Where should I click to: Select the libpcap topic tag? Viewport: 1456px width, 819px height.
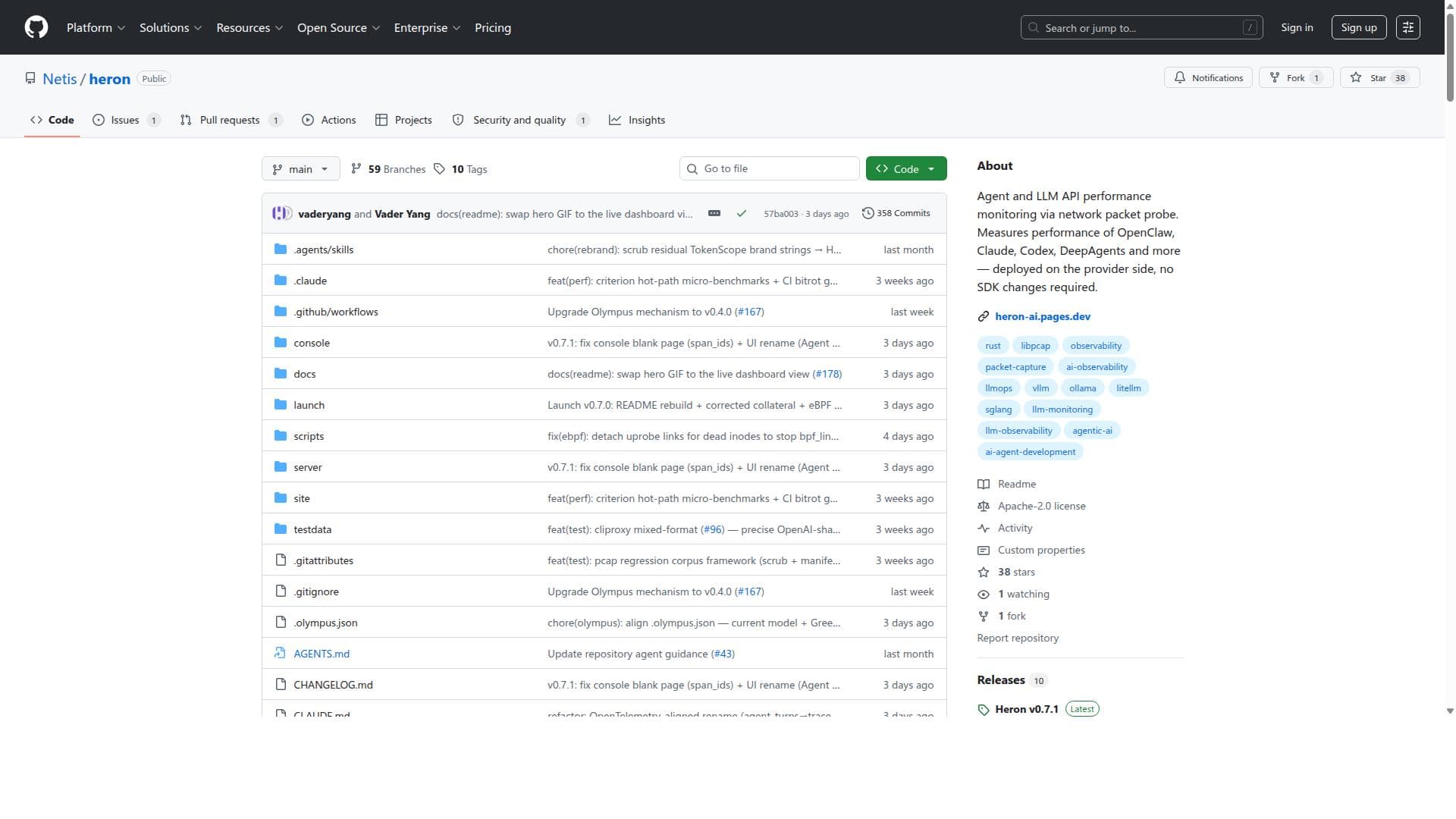pyautogui.click(x=1035, y=346)
